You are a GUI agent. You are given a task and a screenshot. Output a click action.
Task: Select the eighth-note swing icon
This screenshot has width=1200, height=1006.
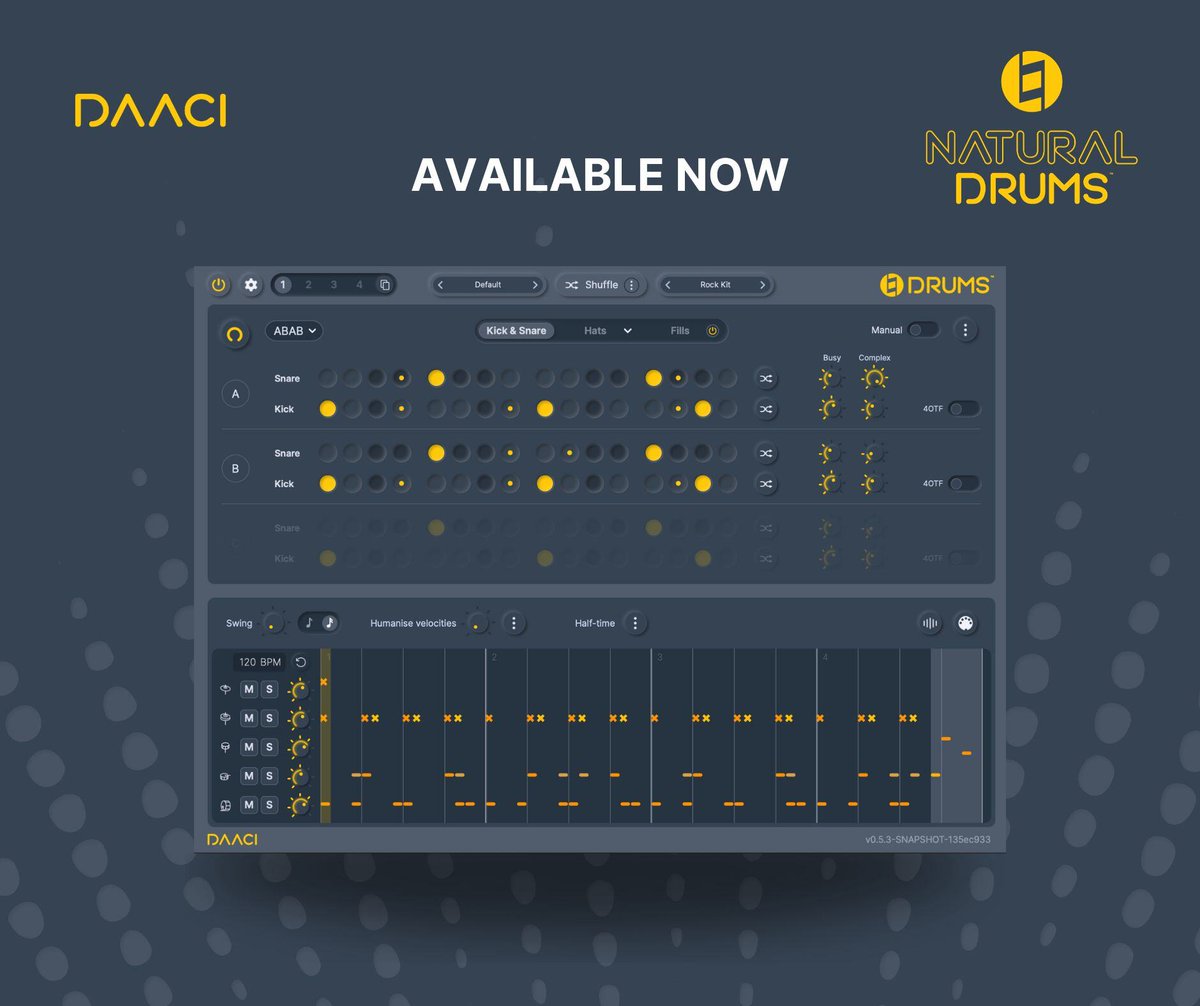309,623
